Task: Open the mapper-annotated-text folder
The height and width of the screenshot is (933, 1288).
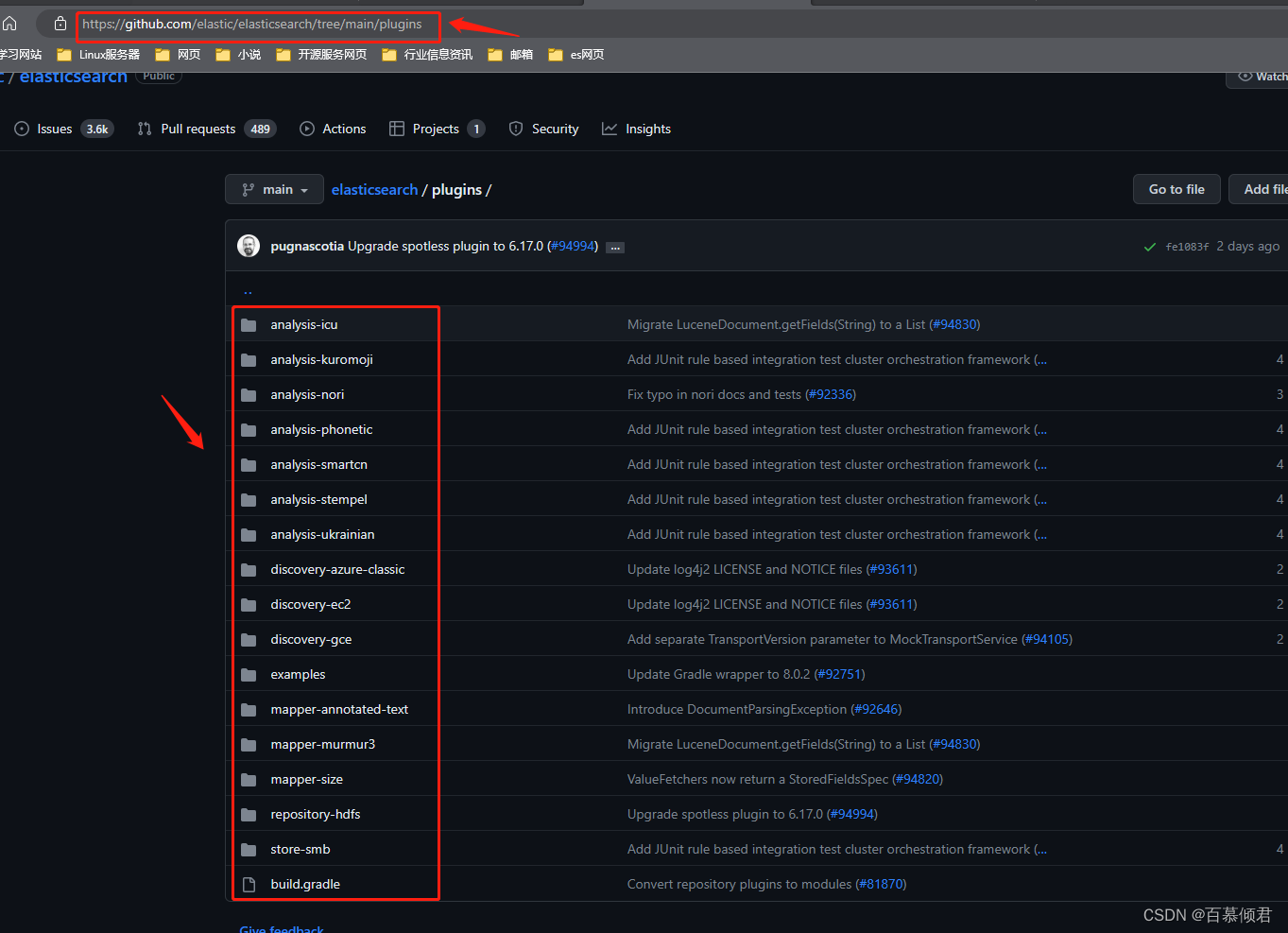Action: click(x=339, y=709)
